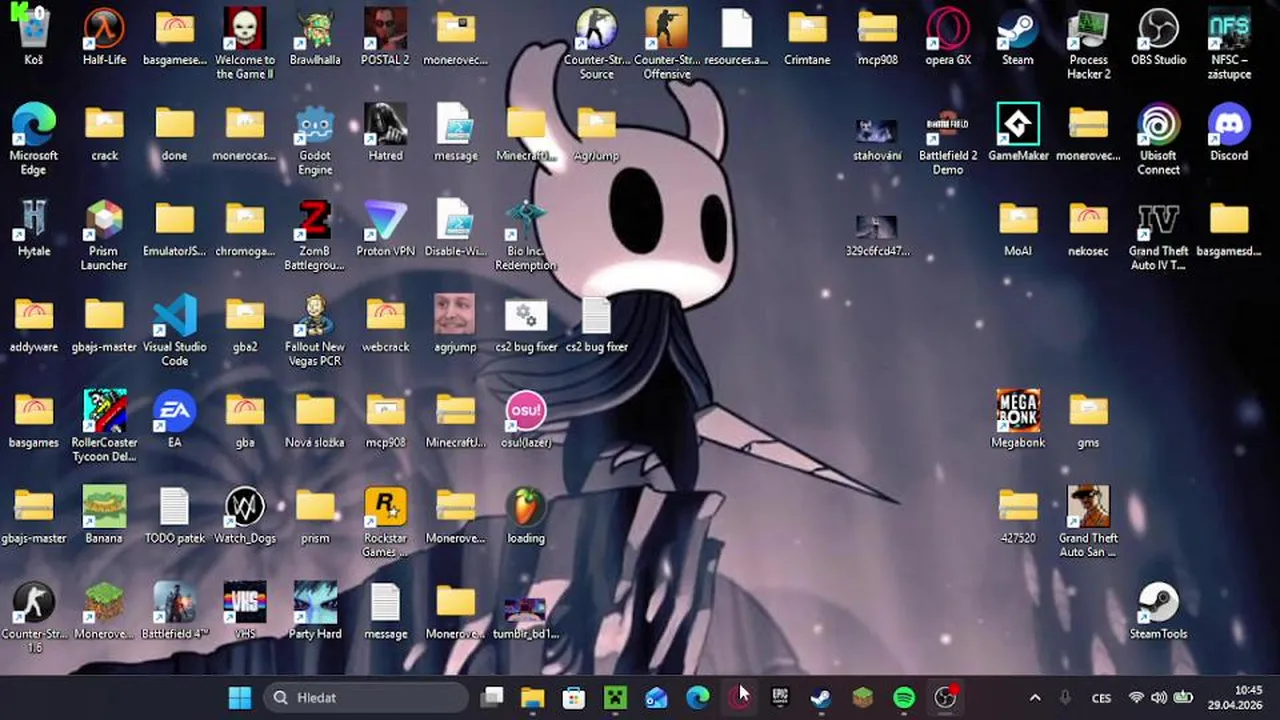The image size is (1280, 720).
Task: Open Task View from the taskbar
Action: pos(492,697)
